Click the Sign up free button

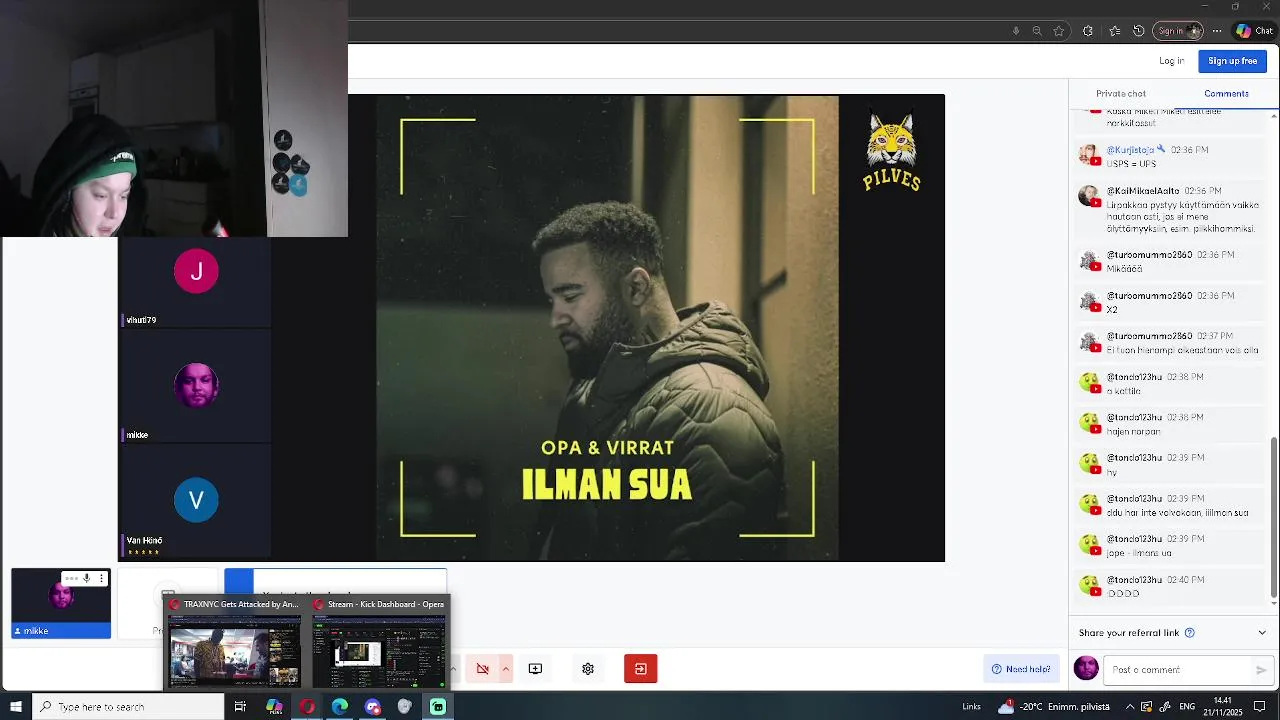click(1232, 61)
